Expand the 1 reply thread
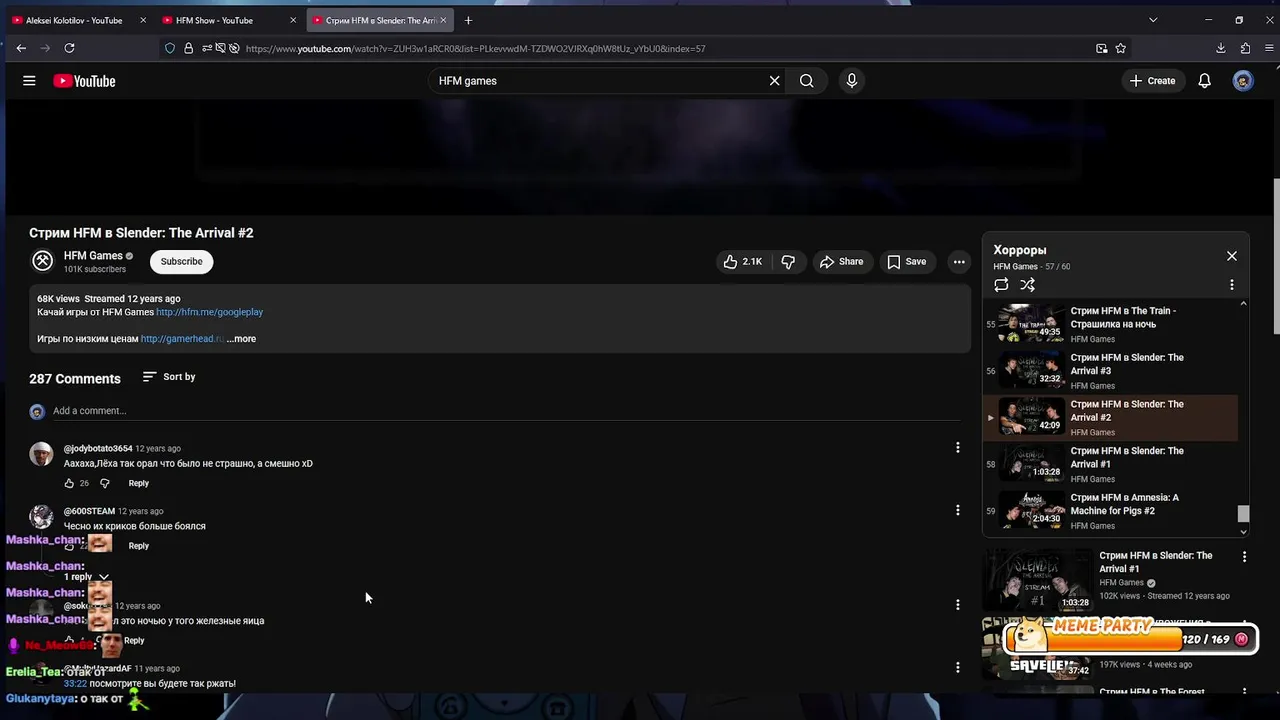Screen dimensions: 1280x720 click(86, 577)
